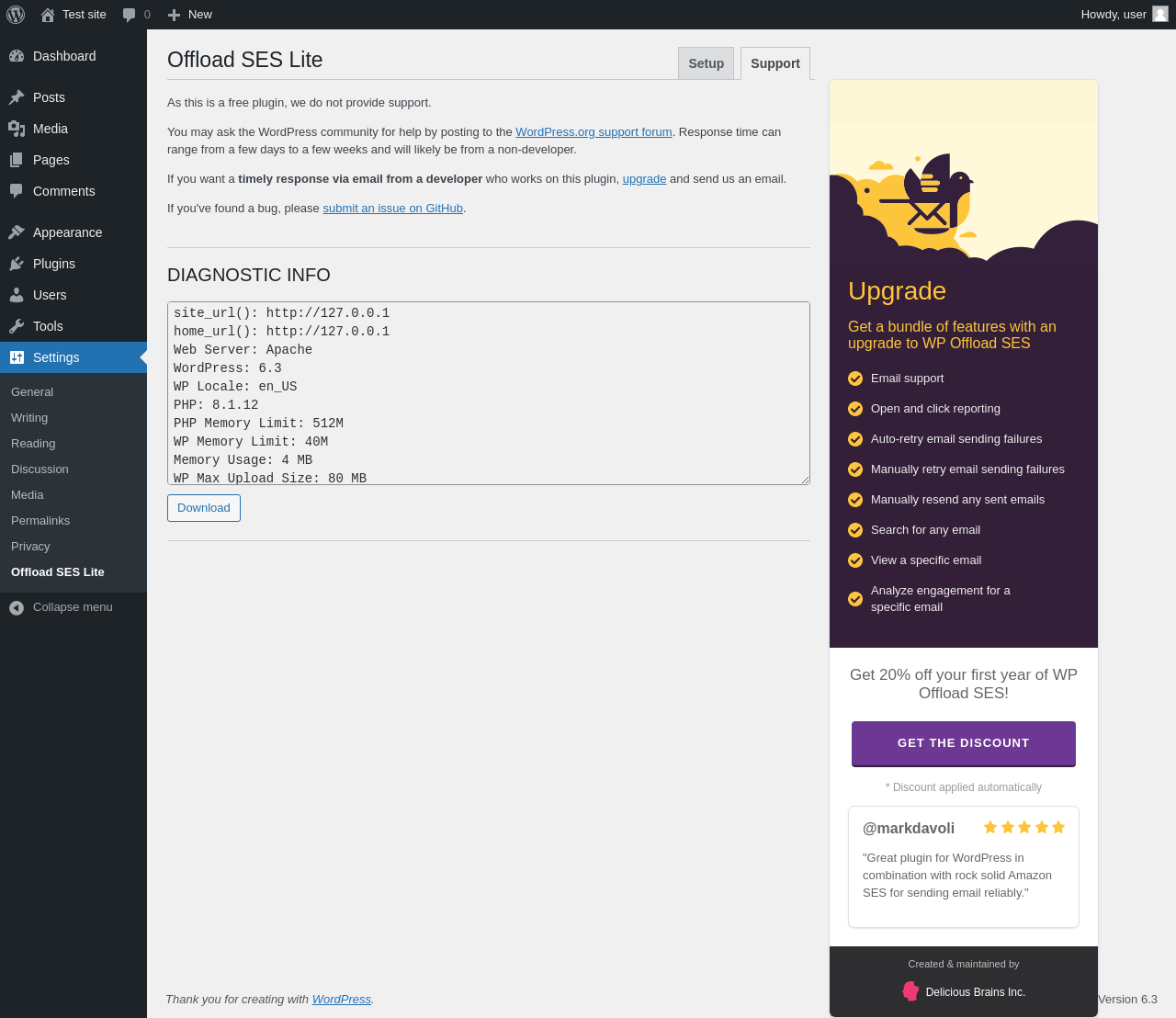
Task: Click the upgrade banner bird illustration
Action: pyautogui.click(x=926, y=192)
